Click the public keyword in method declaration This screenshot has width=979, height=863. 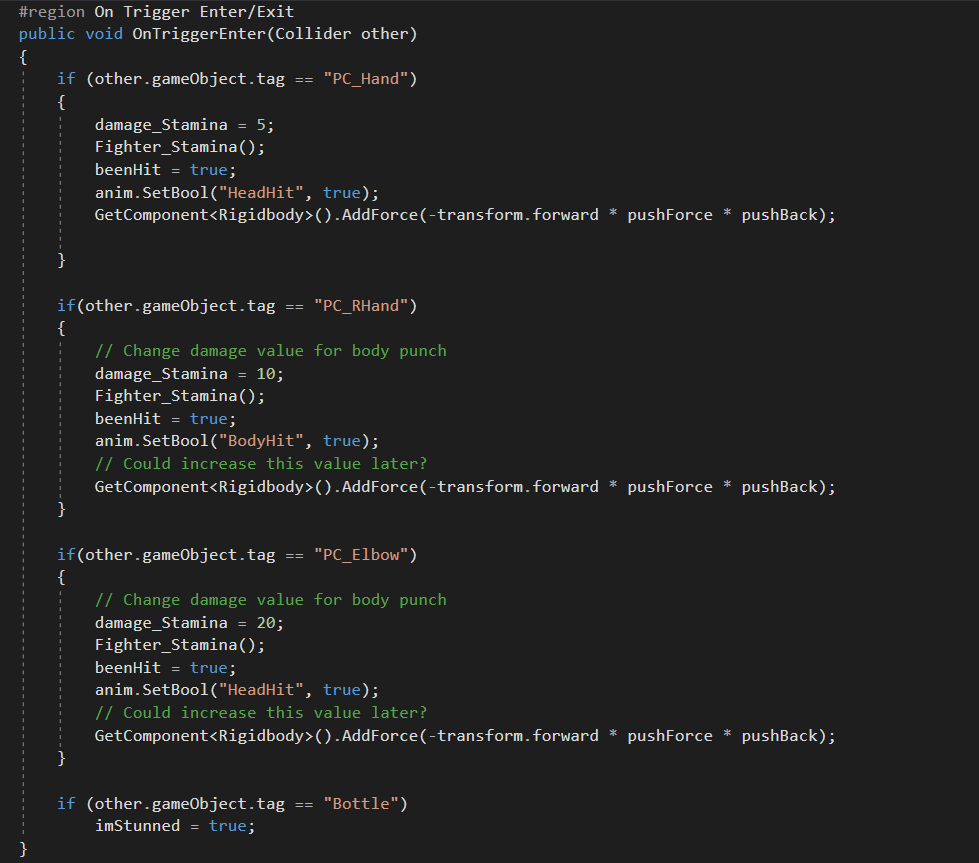coord(47,34)
